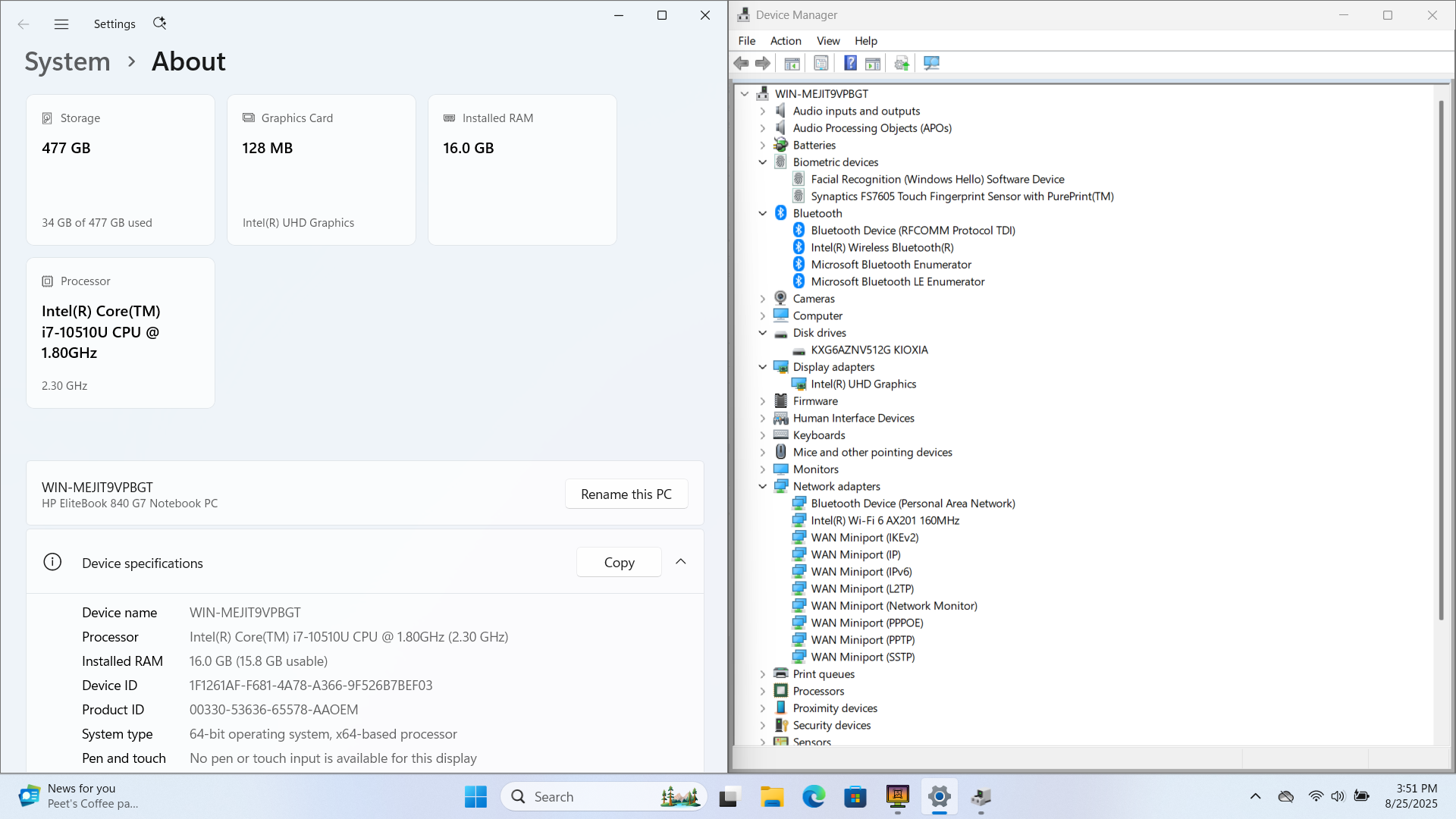Click the Device Manager vertical scrollbar
Image resolution: width=1456 pixels, height=819 pixels.
pyautogui.click(x=1442, y=362)
